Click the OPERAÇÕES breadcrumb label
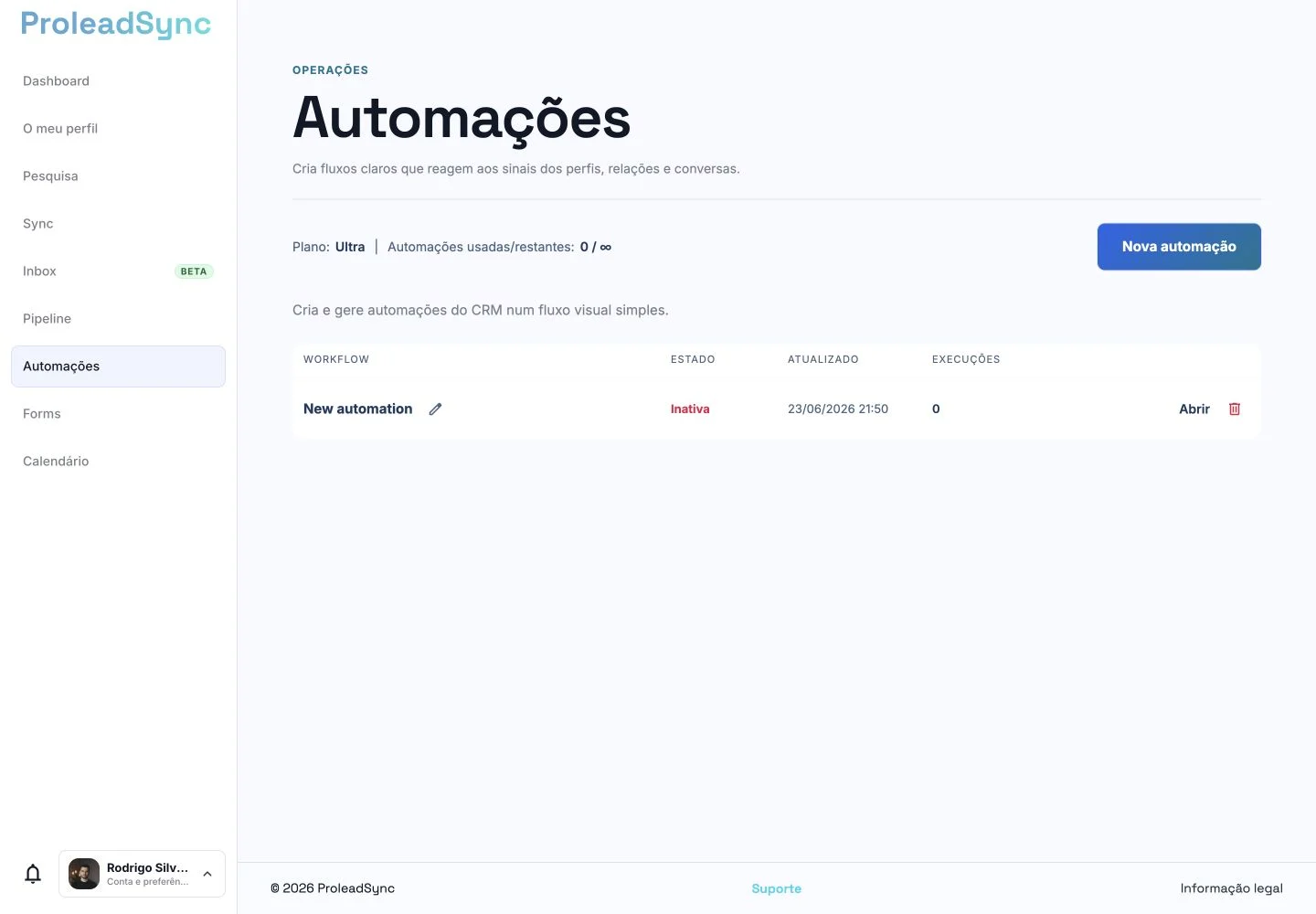Screen dimensions: 1316x914 pyautogui.click(x=330, y=70)
